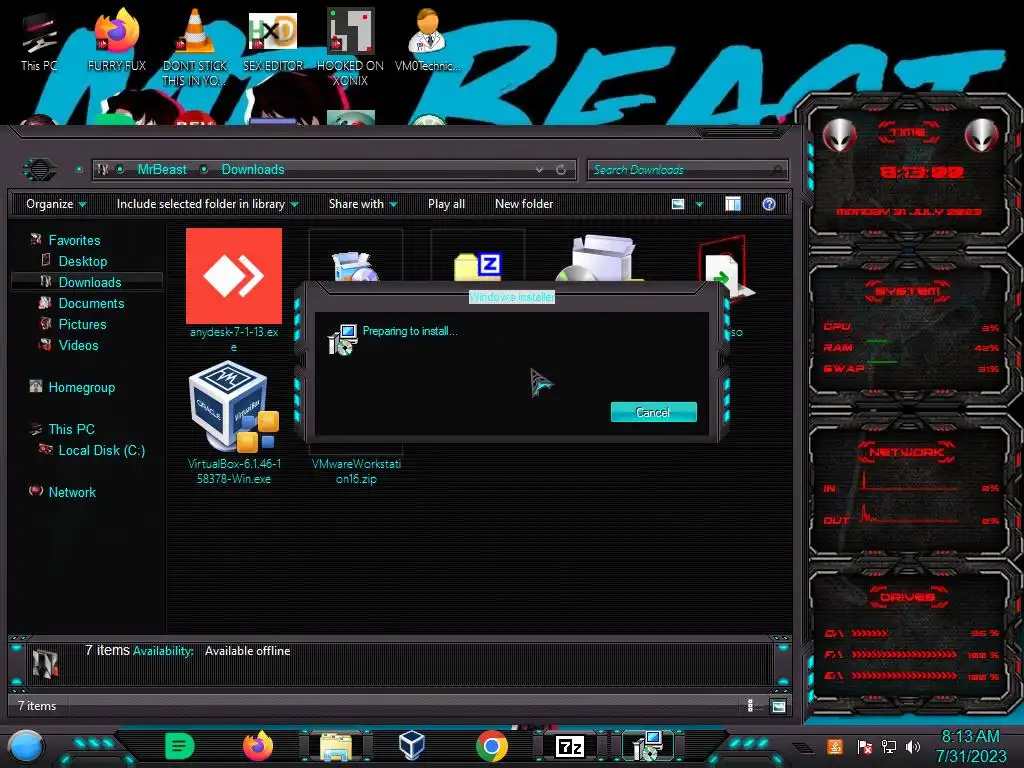This screenshot has height=768, width=1024.
Task: Select the anydesk-7-1-13.exe file
Action: 234,290
